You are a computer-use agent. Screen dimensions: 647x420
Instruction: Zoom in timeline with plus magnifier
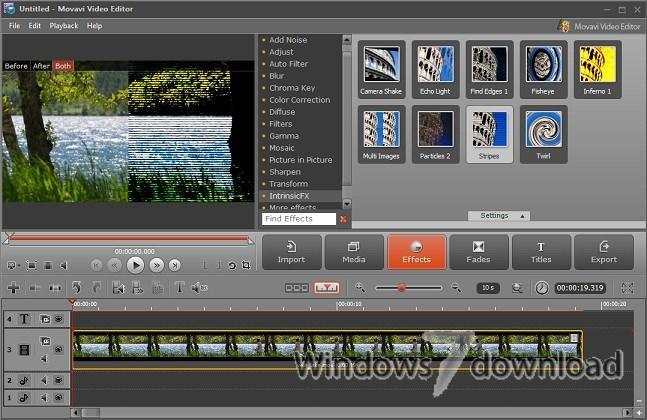[360, 288]
